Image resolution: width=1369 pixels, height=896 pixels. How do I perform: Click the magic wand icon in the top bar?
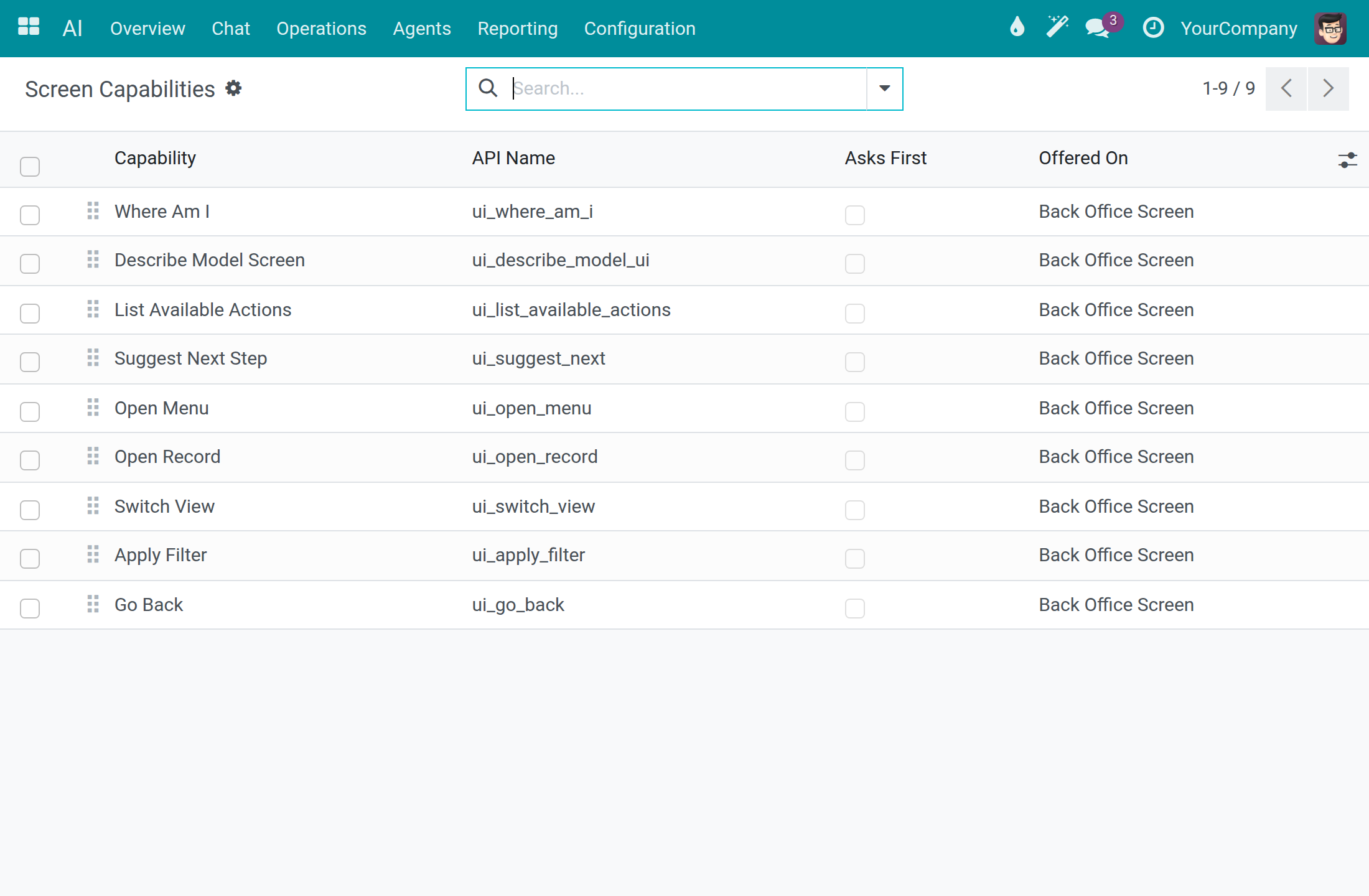1057,27
